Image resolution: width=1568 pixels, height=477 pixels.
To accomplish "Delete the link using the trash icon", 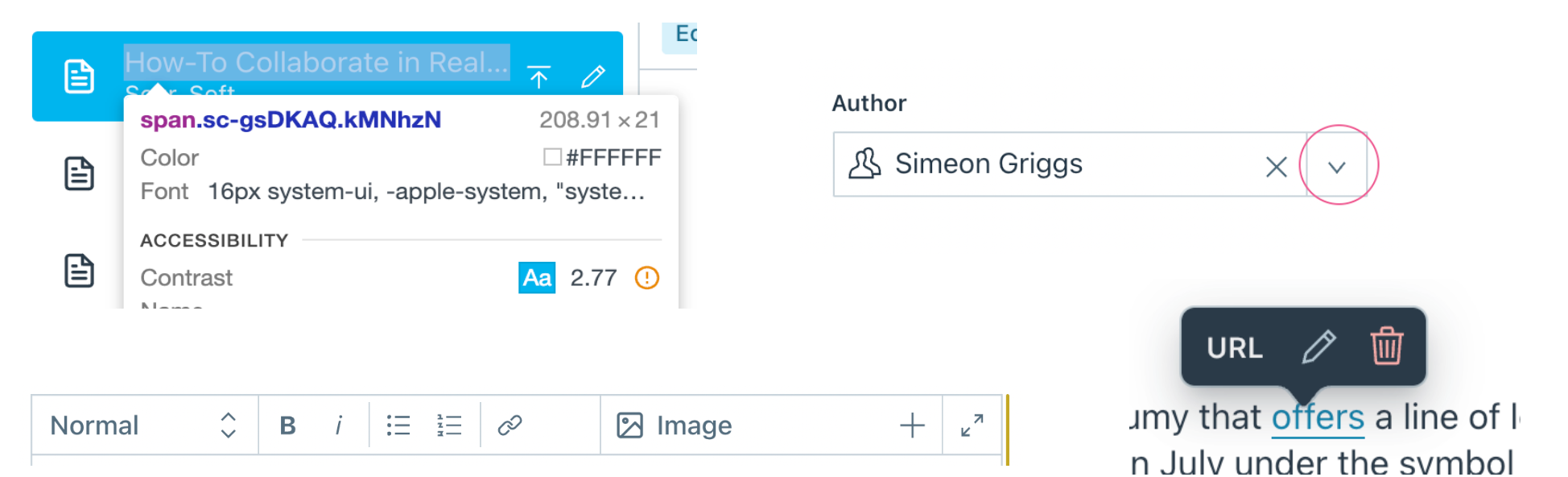I will coord(1387,348).
